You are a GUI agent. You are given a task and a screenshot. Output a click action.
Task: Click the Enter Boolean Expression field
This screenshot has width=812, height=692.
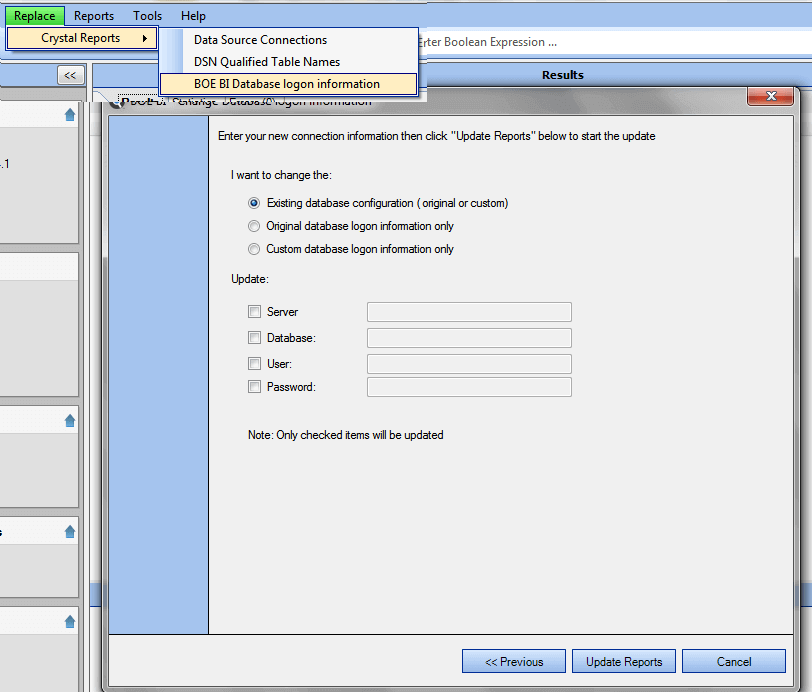(x=600, y=42)
